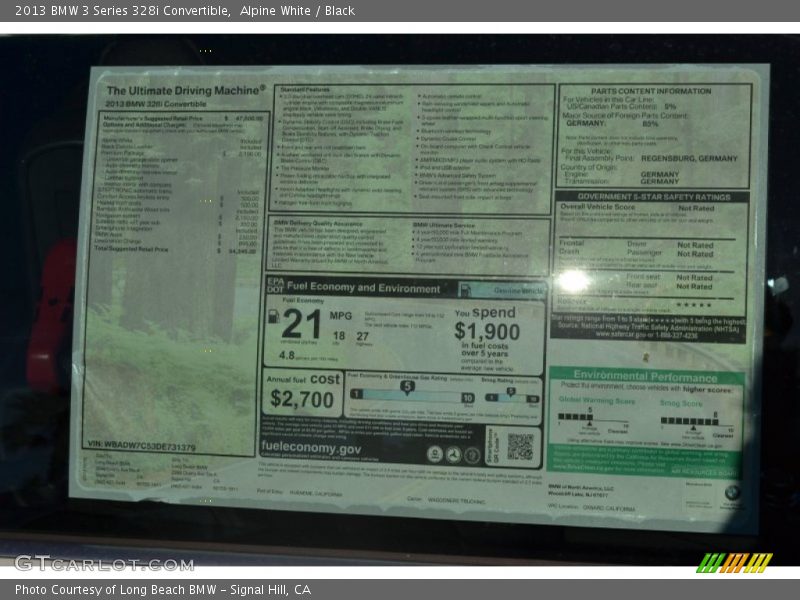
Task: Click the 'Smog Score' label
Action: (681, 404)
